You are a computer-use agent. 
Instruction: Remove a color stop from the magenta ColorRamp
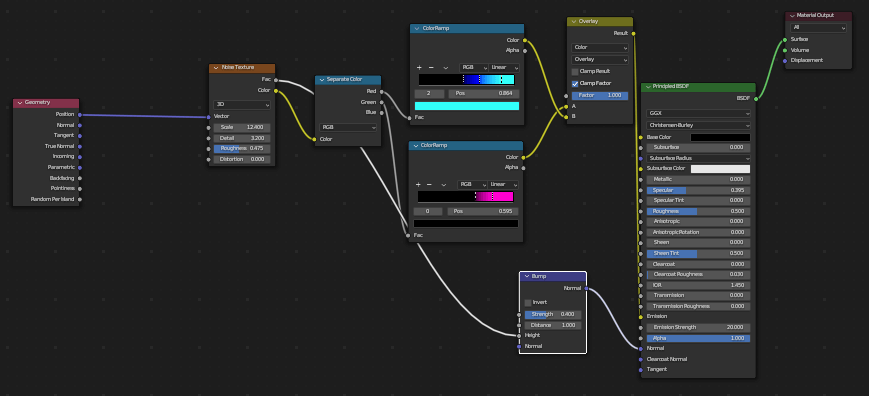tap(430, 184)
